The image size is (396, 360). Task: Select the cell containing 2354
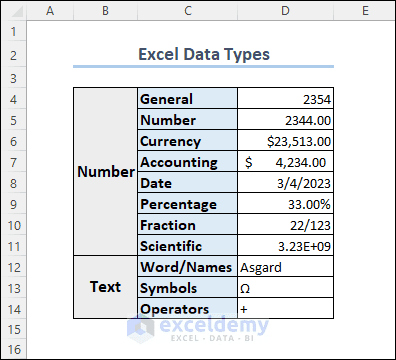[x=286, y=99]
